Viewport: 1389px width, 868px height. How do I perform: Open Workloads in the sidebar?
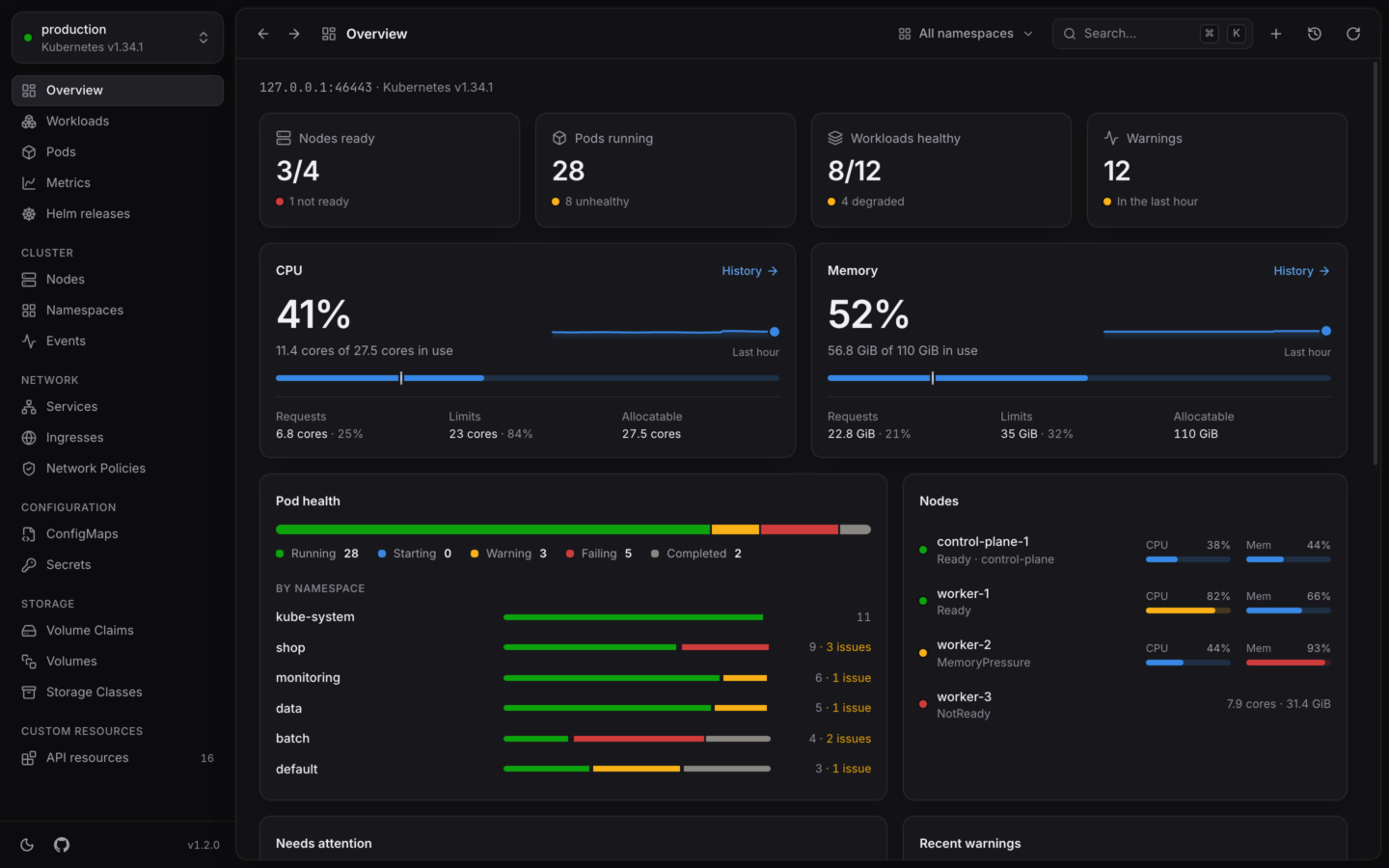(118, 122)
